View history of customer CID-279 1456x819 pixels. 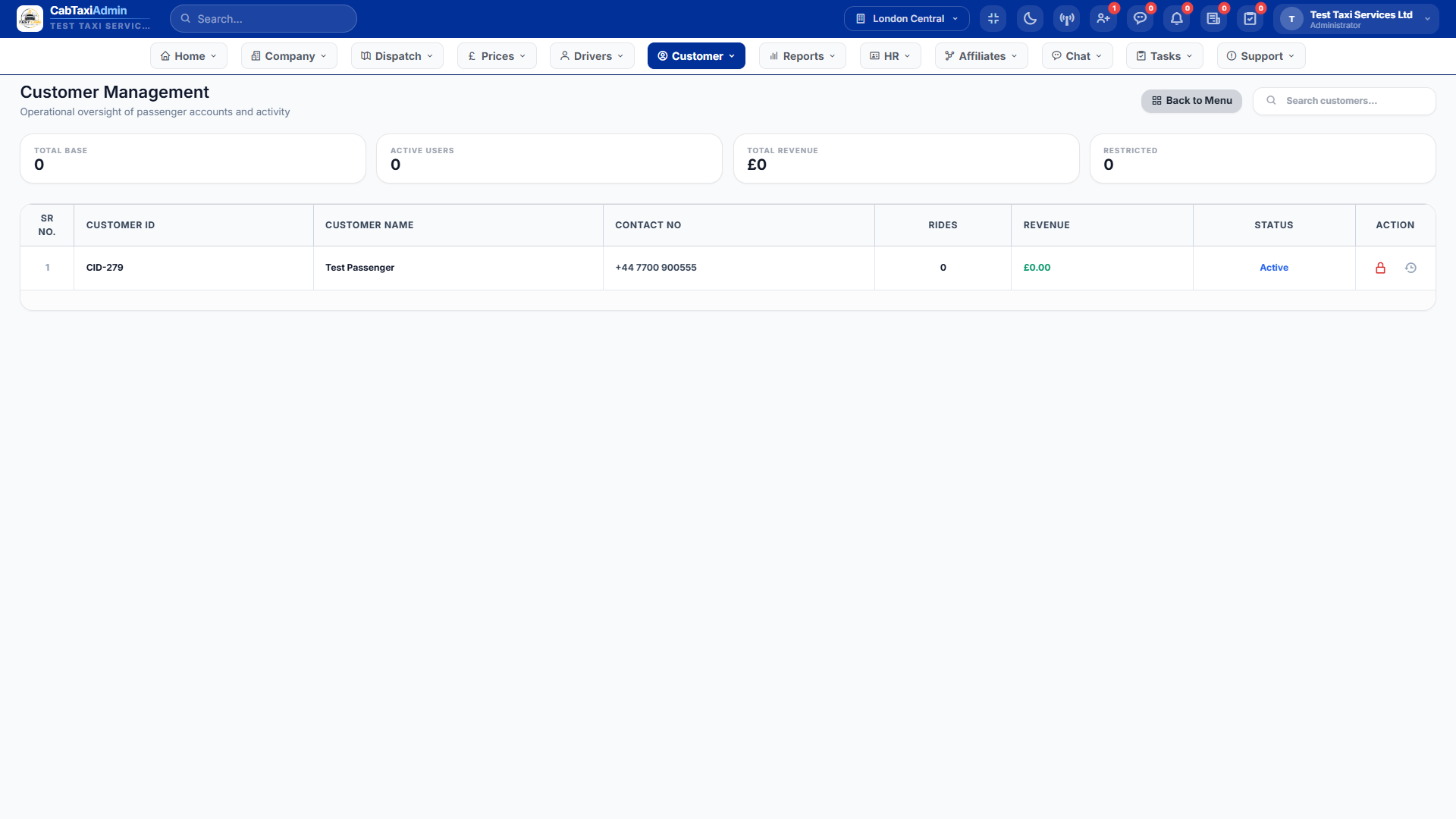(1410, 268)
